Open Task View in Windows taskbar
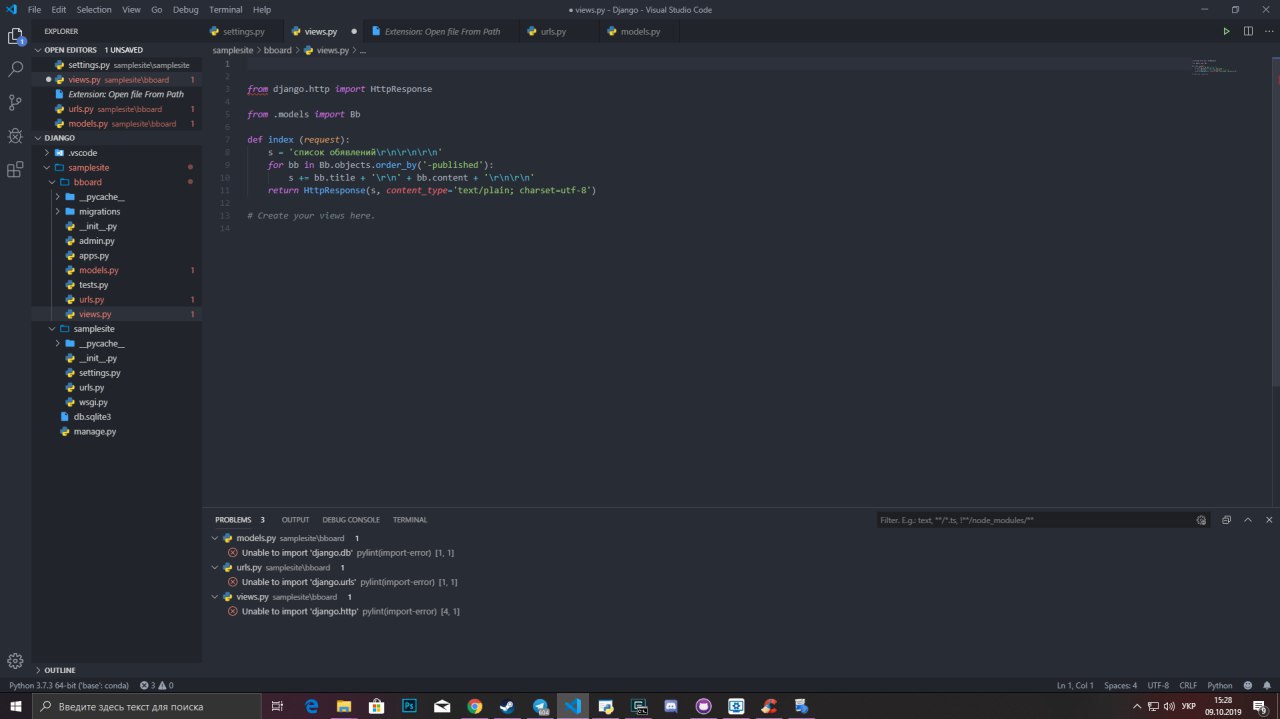 [x=277, y=706]
